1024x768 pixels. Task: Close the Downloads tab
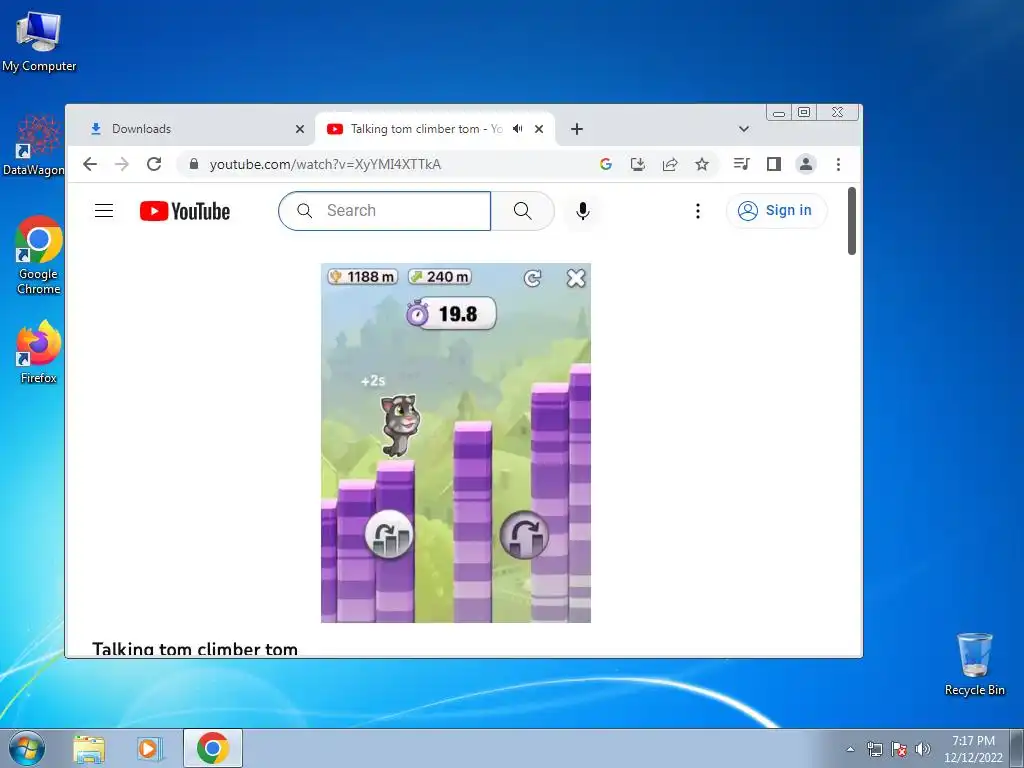coord(300,129)
